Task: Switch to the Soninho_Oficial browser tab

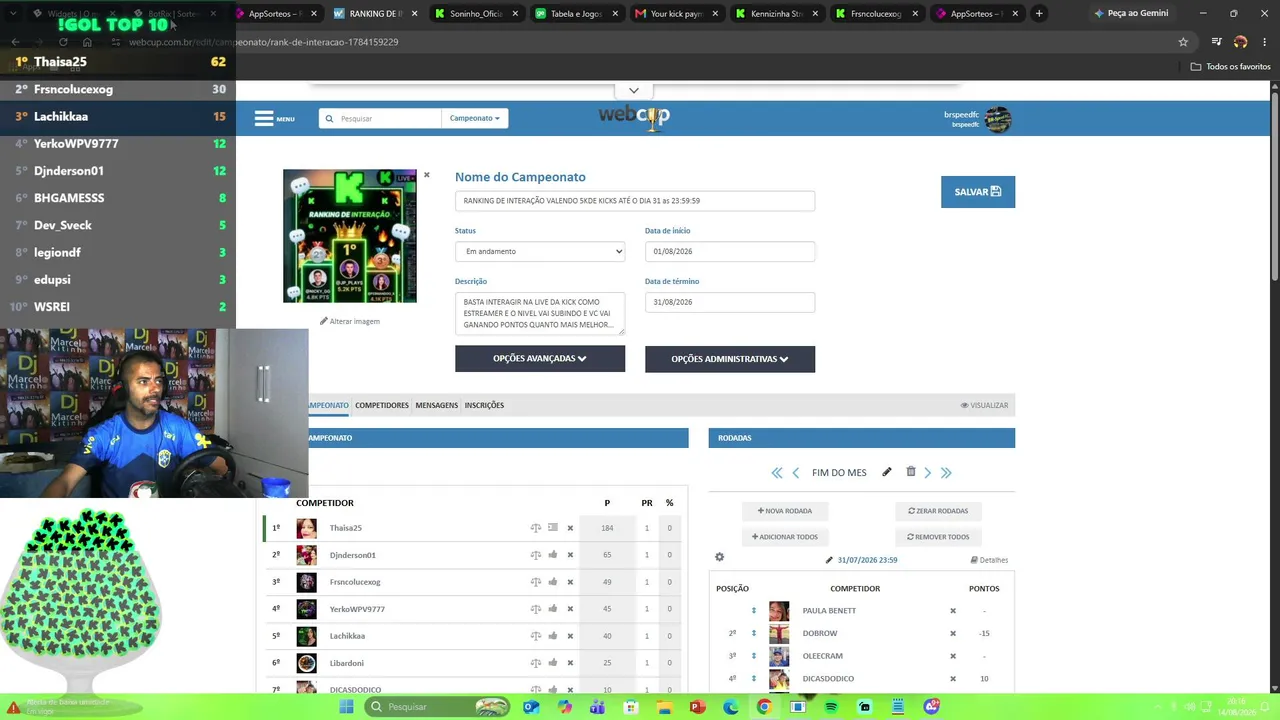Action: [476, 14]
